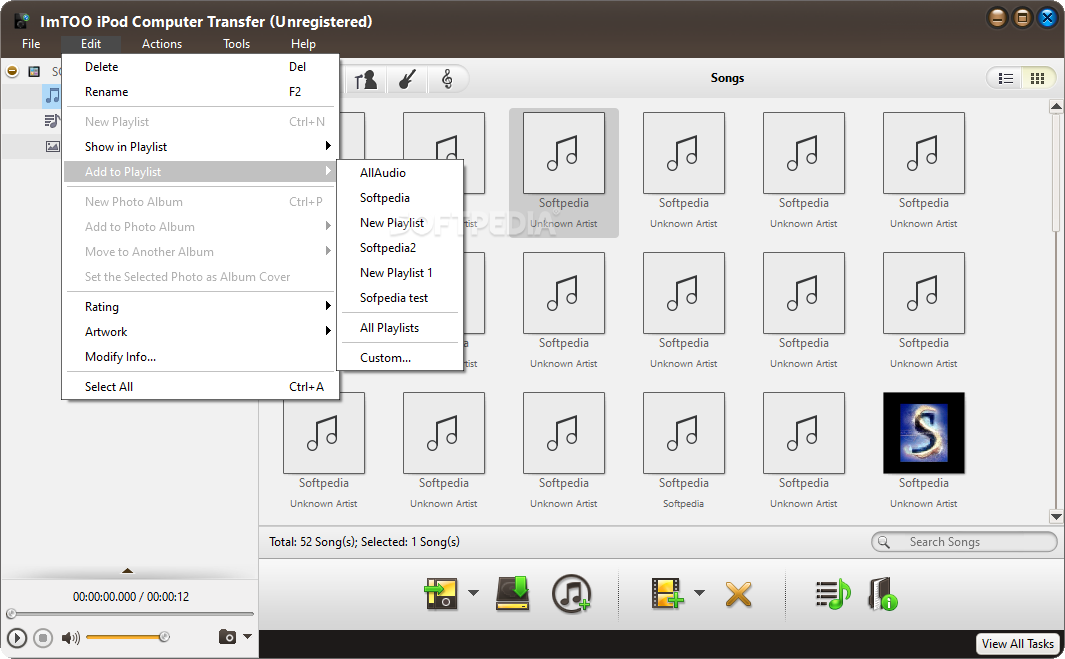Image resolution: width=1065 pixels, height=659 pixels.
Task: Click the play button
Action: click(x=17, y=638)
